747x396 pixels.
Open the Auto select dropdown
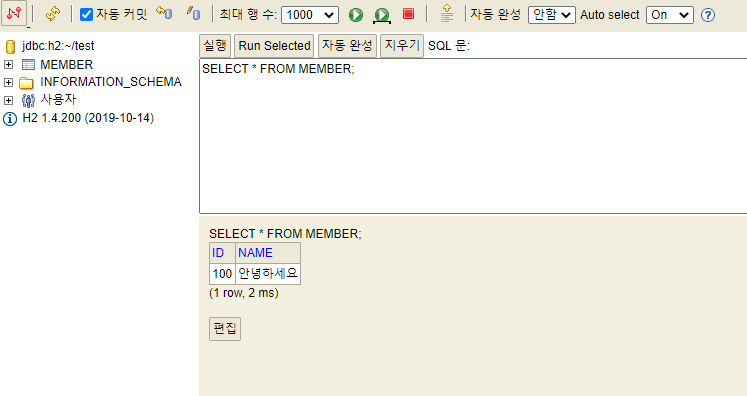669,15
